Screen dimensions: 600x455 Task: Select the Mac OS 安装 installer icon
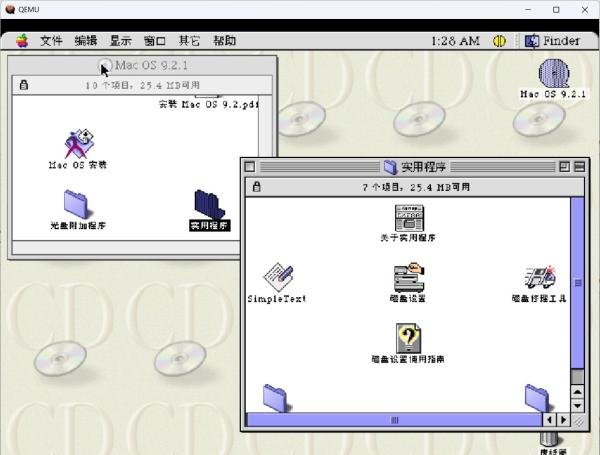pos(79,144)
